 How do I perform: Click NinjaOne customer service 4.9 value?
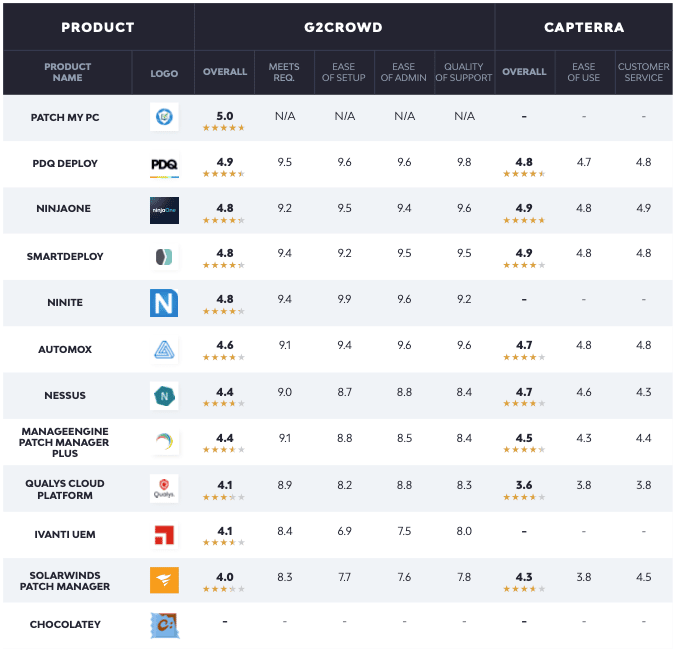643,208
